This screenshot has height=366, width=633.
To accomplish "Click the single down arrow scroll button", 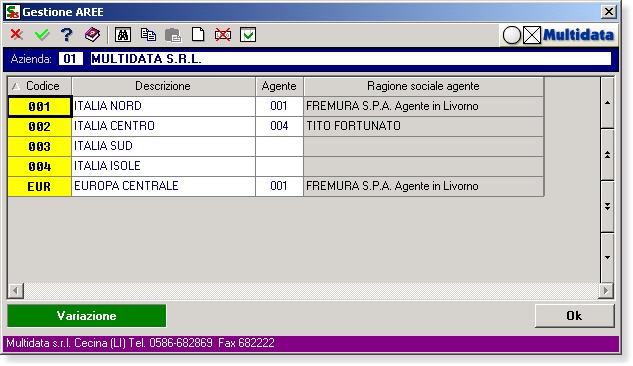I will (x=607, y=257).
